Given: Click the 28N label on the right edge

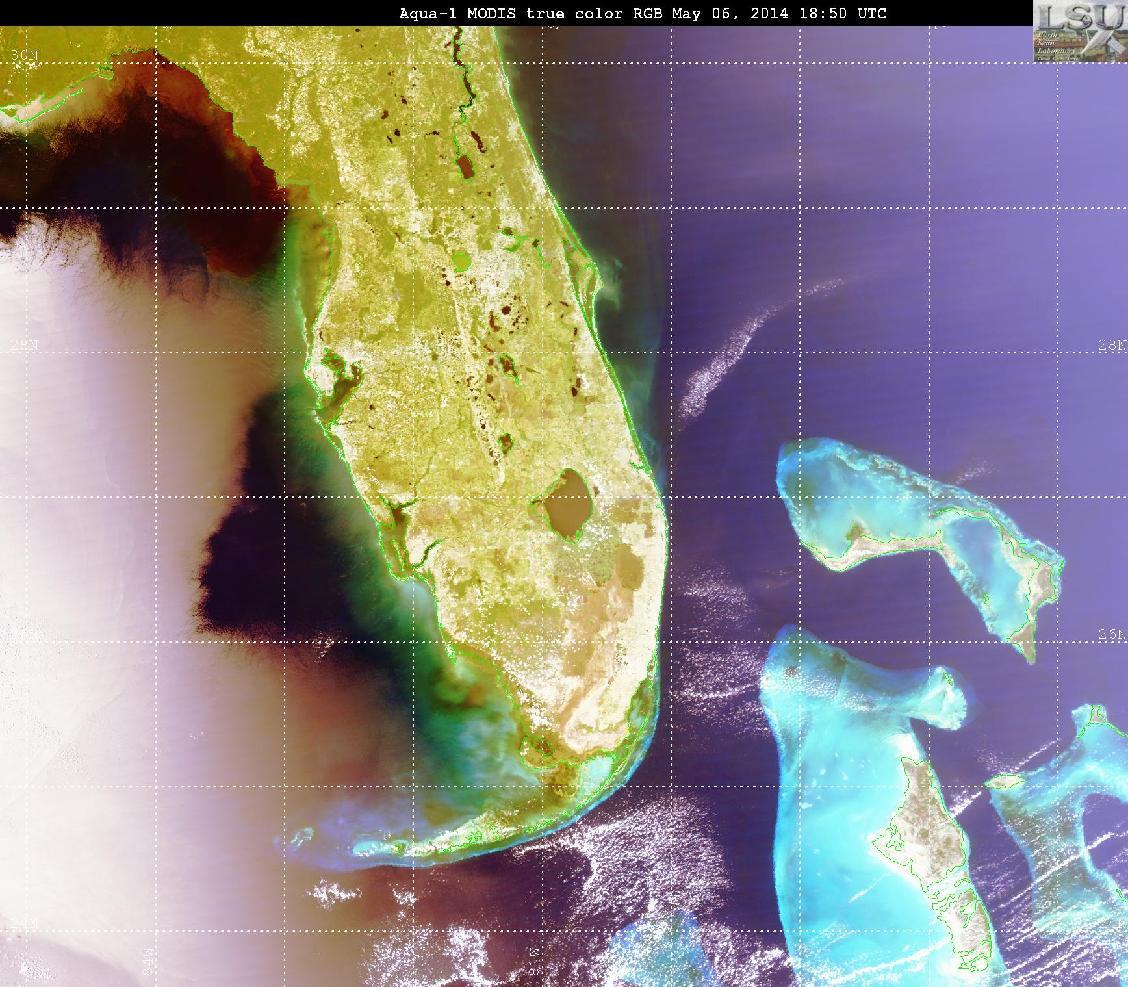Looking at the screenshot, I should pyautogui.click(x=1112, y=346).
